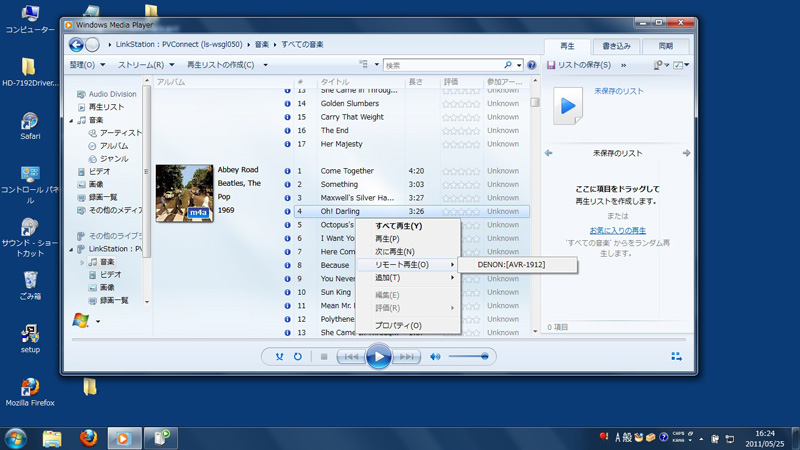Mute the volume speaker icon
Viewport: 800px width, 450px height.
click(x=435, y=357)
